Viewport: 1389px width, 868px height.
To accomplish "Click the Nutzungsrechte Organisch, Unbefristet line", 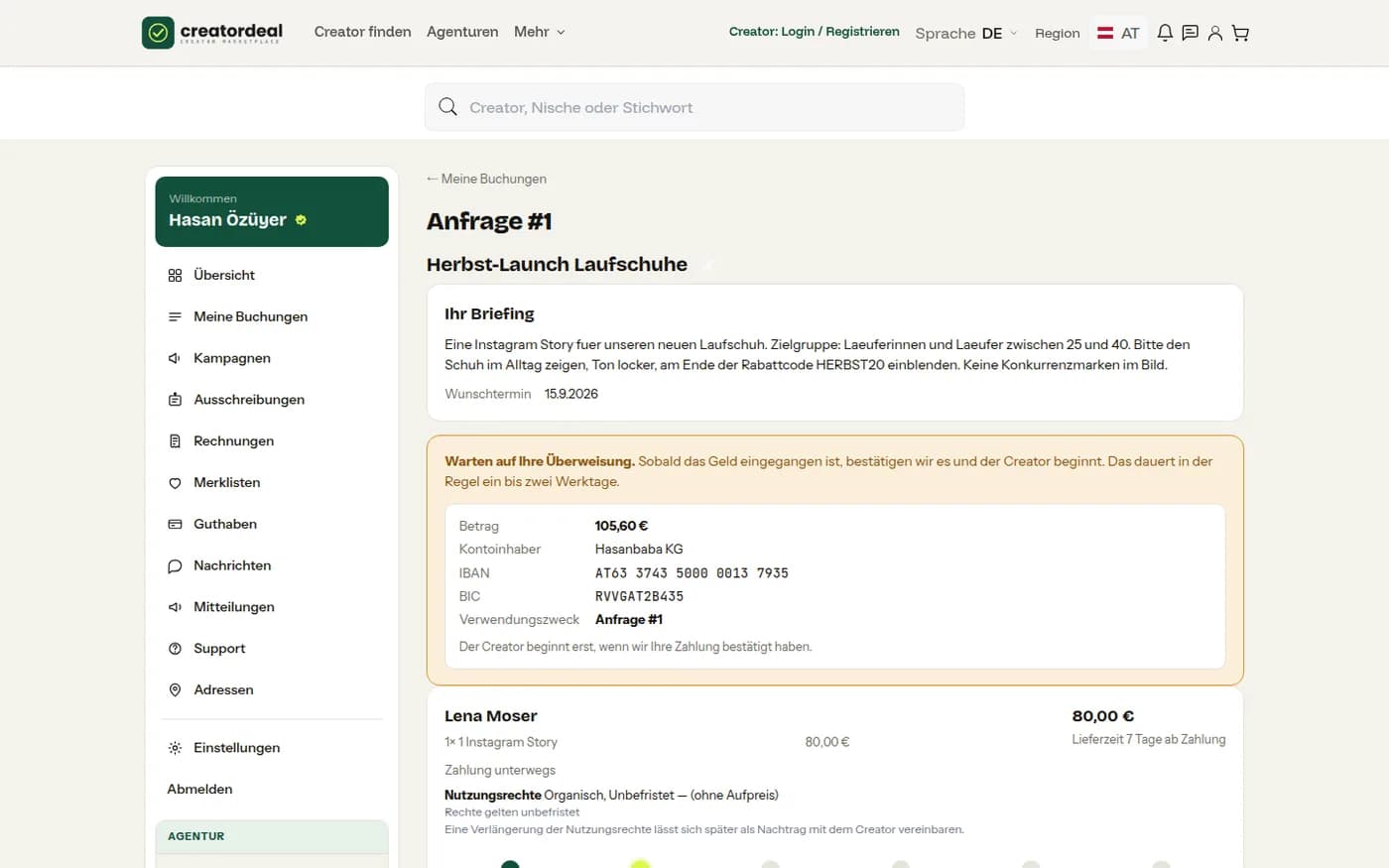I will 611,795.
